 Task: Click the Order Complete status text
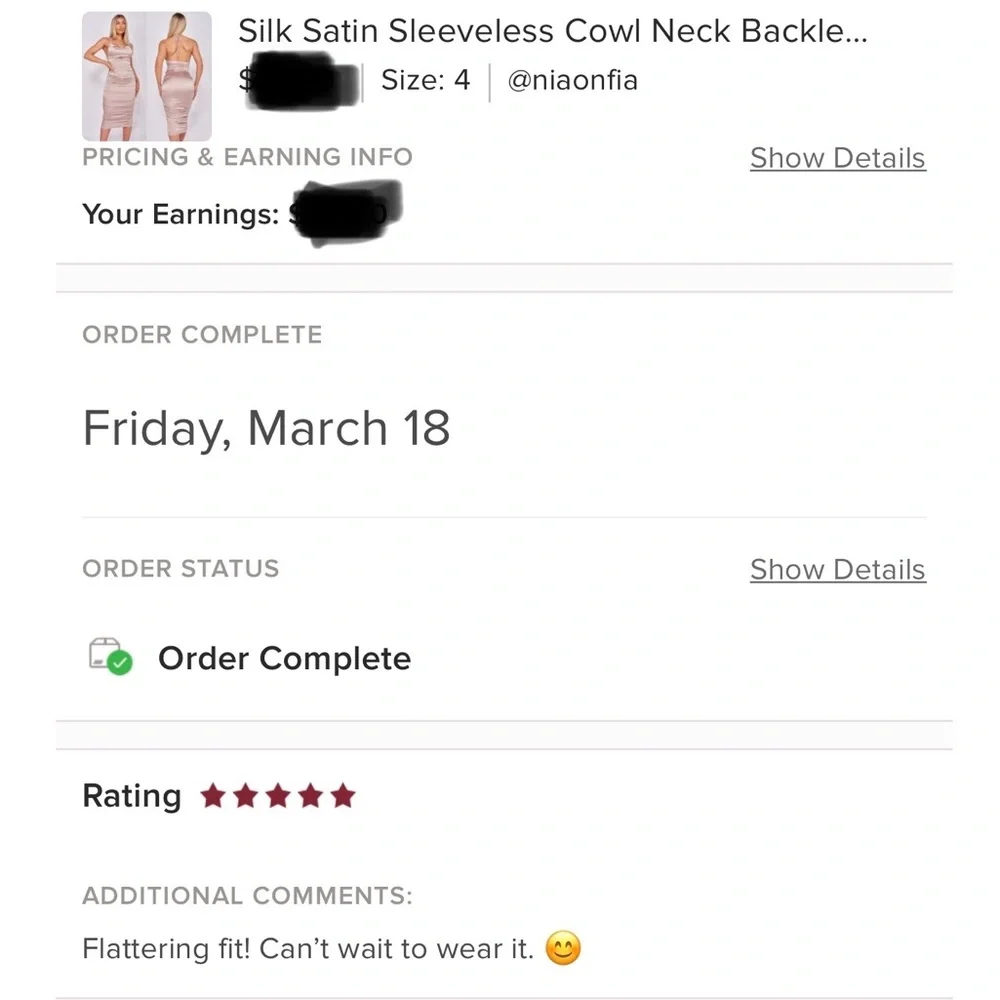pyautogui.click(x=284, y=658)
